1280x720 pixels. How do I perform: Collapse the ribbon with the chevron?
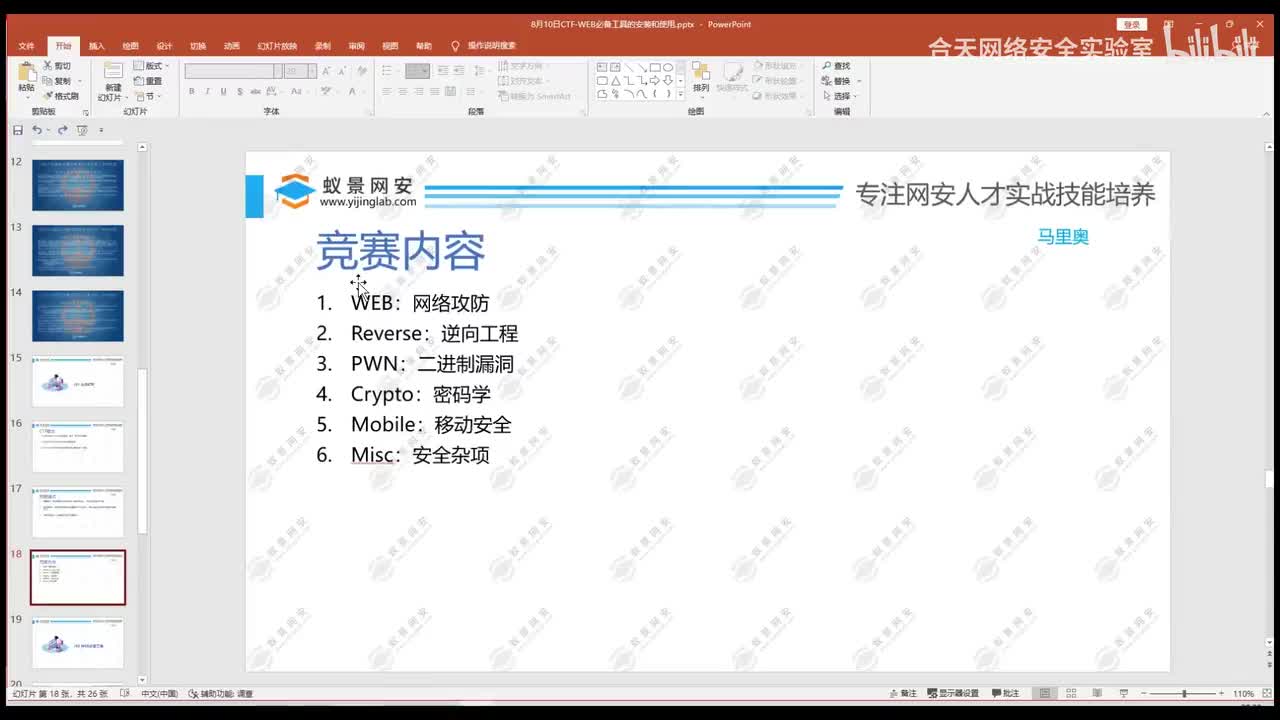(1269, 112)
